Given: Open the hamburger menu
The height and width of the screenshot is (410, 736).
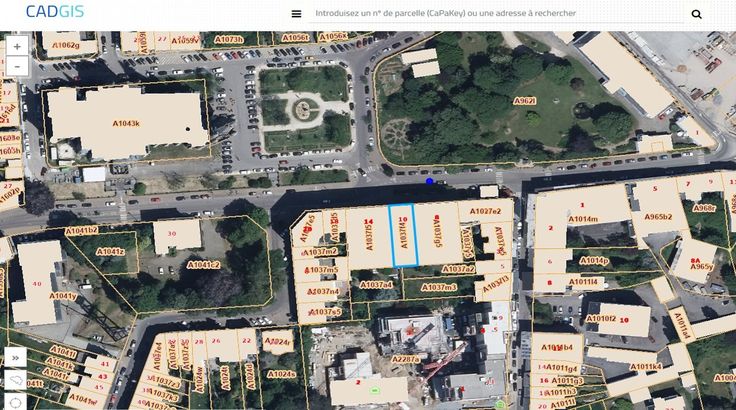Looking at the screenshot, I should (296, 14).
